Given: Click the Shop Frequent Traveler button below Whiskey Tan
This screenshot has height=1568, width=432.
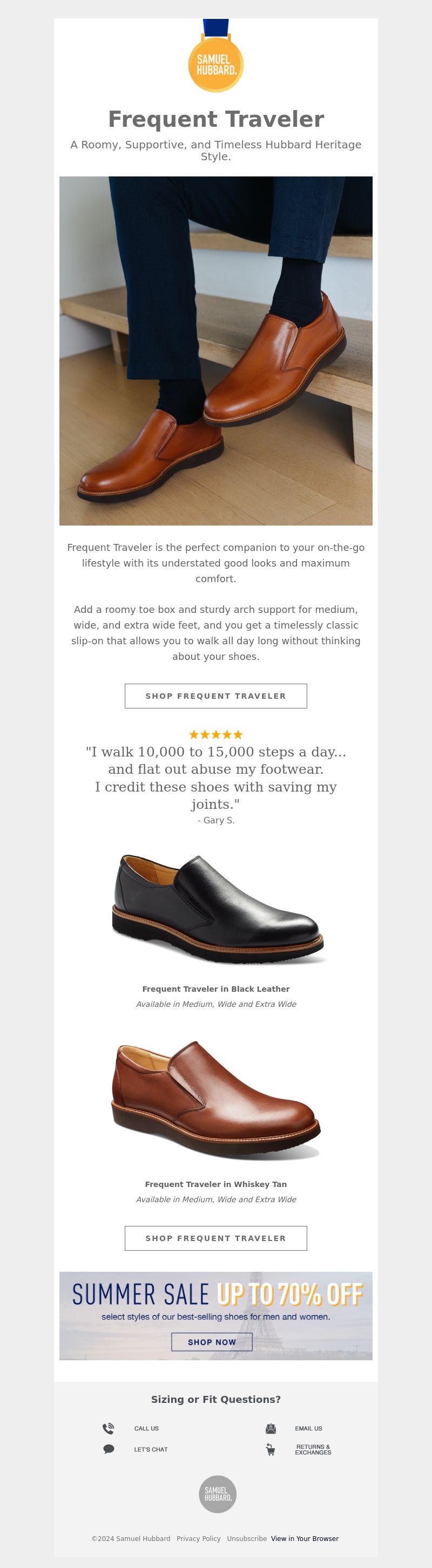Looking at the screenshot, I should (215, 1238).
